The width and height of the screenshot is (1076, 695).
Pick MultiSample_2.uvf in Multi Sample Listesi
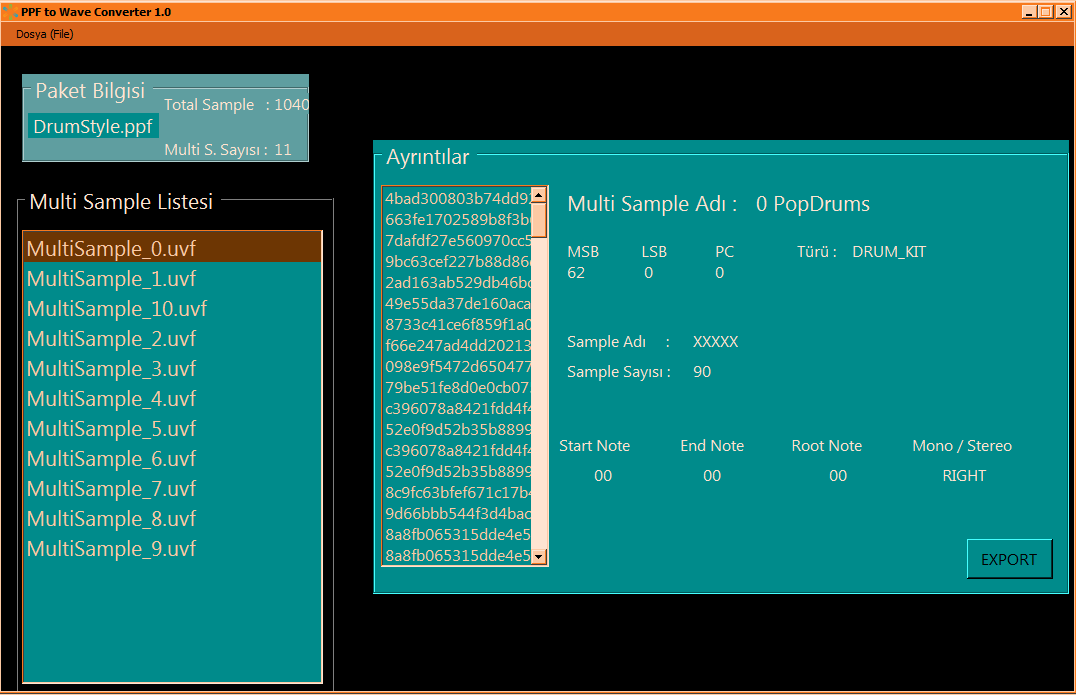point(111,338)
